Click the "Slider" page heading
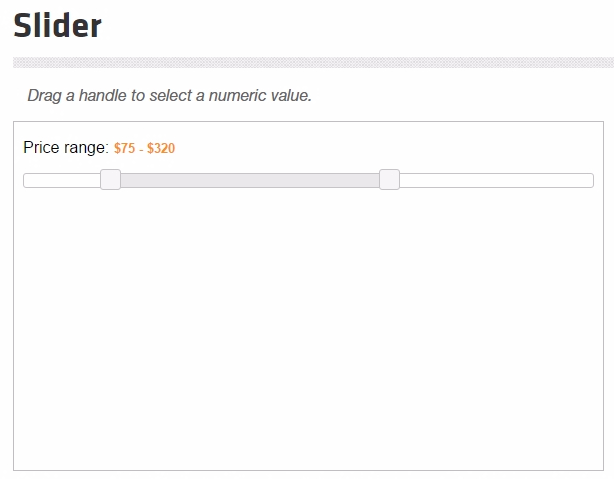Image resolution: width=614 pixels, height=479 pixels. (x=58, y=25)
